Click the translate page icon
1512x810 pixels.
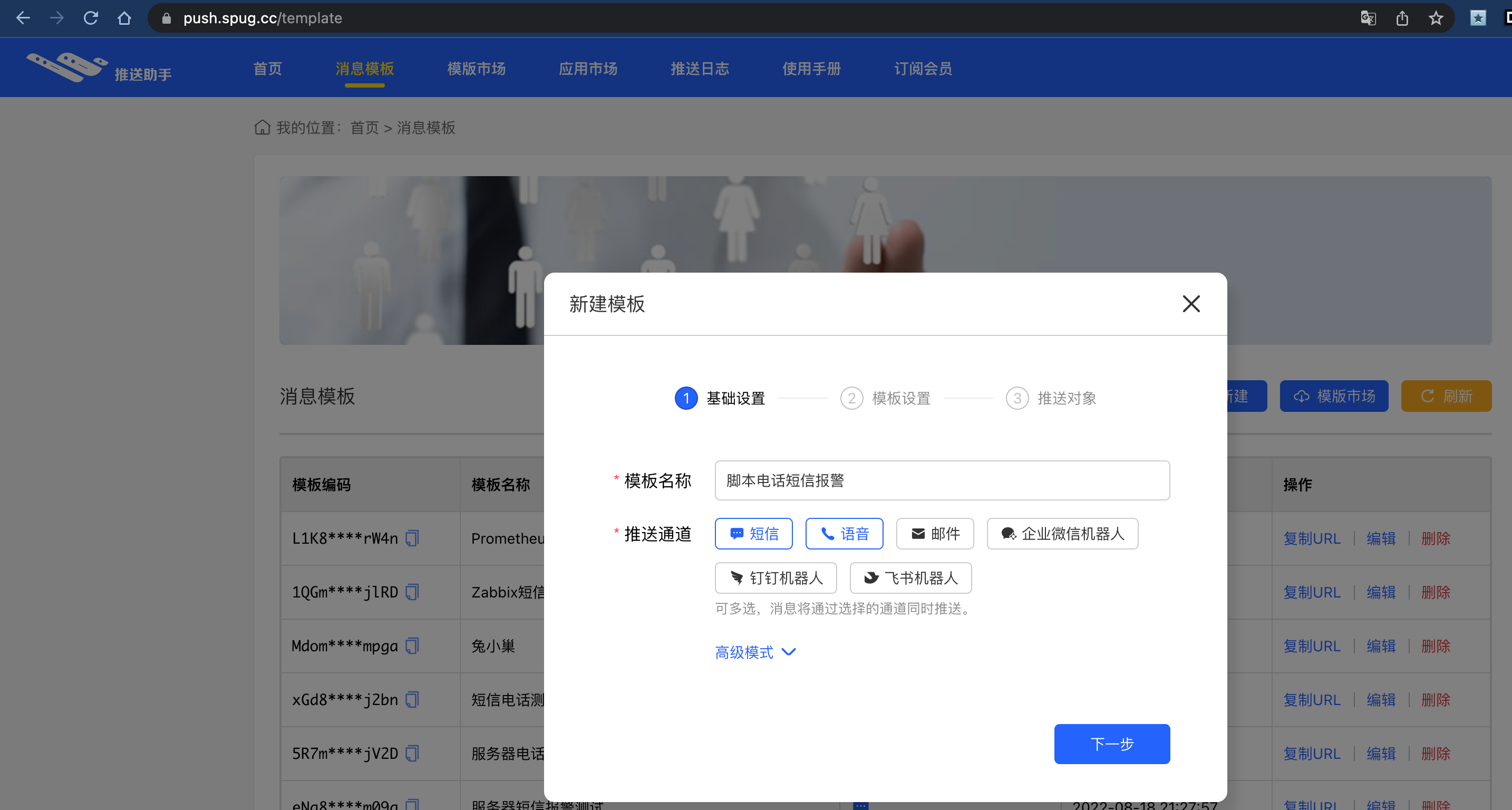click(1368, 18)
